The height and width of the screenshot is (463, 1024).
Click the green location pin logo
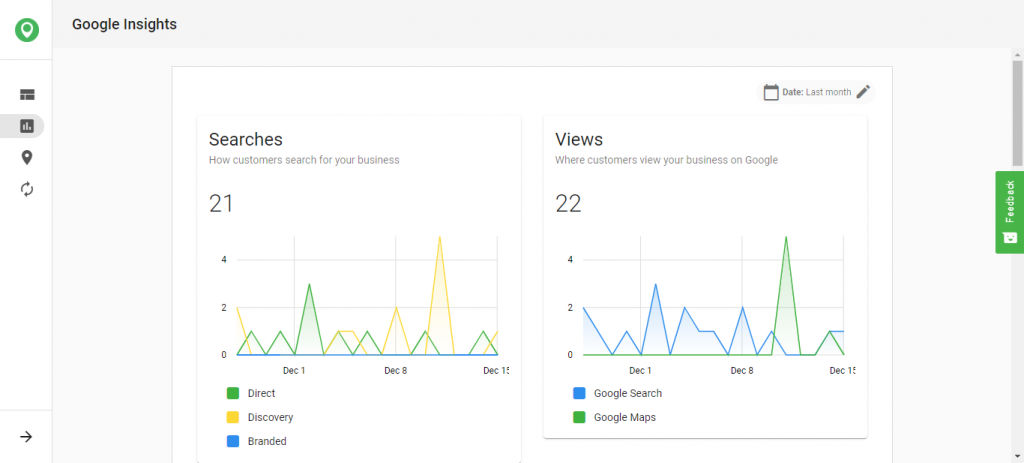point(27,29)
